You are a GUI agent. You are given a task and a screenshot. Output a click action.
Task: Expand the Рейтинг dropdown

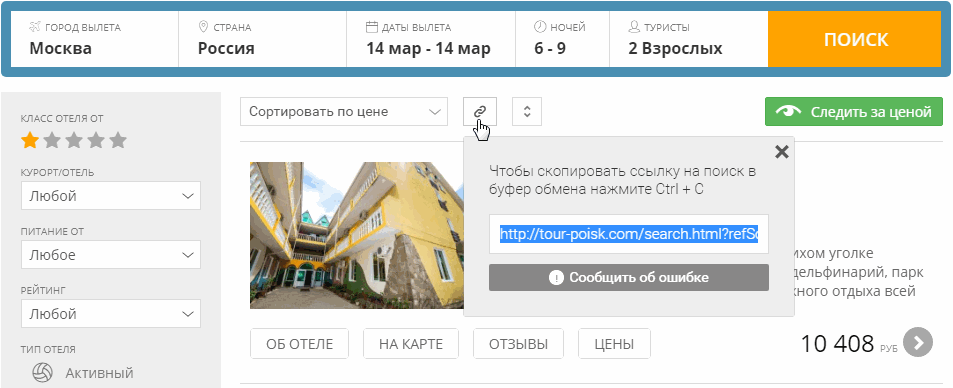pyautogui.click(x=111, y=314)
